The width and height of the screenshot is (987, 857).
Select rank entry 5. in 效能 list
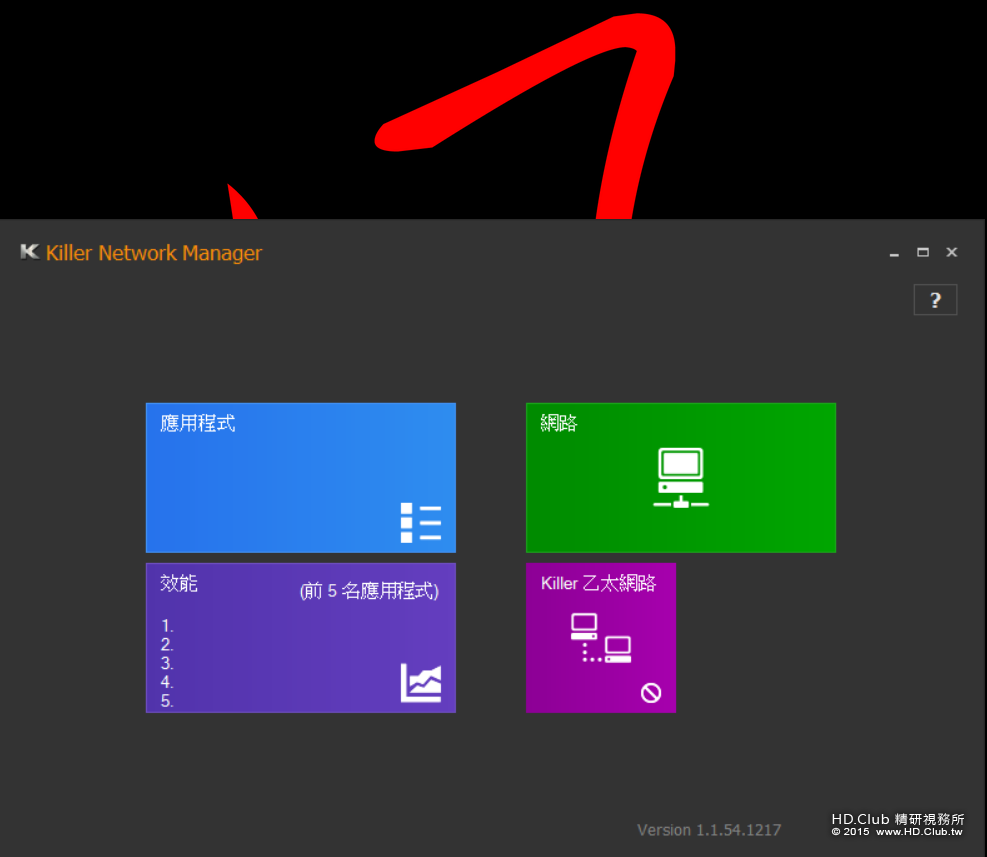click(167, 701)
